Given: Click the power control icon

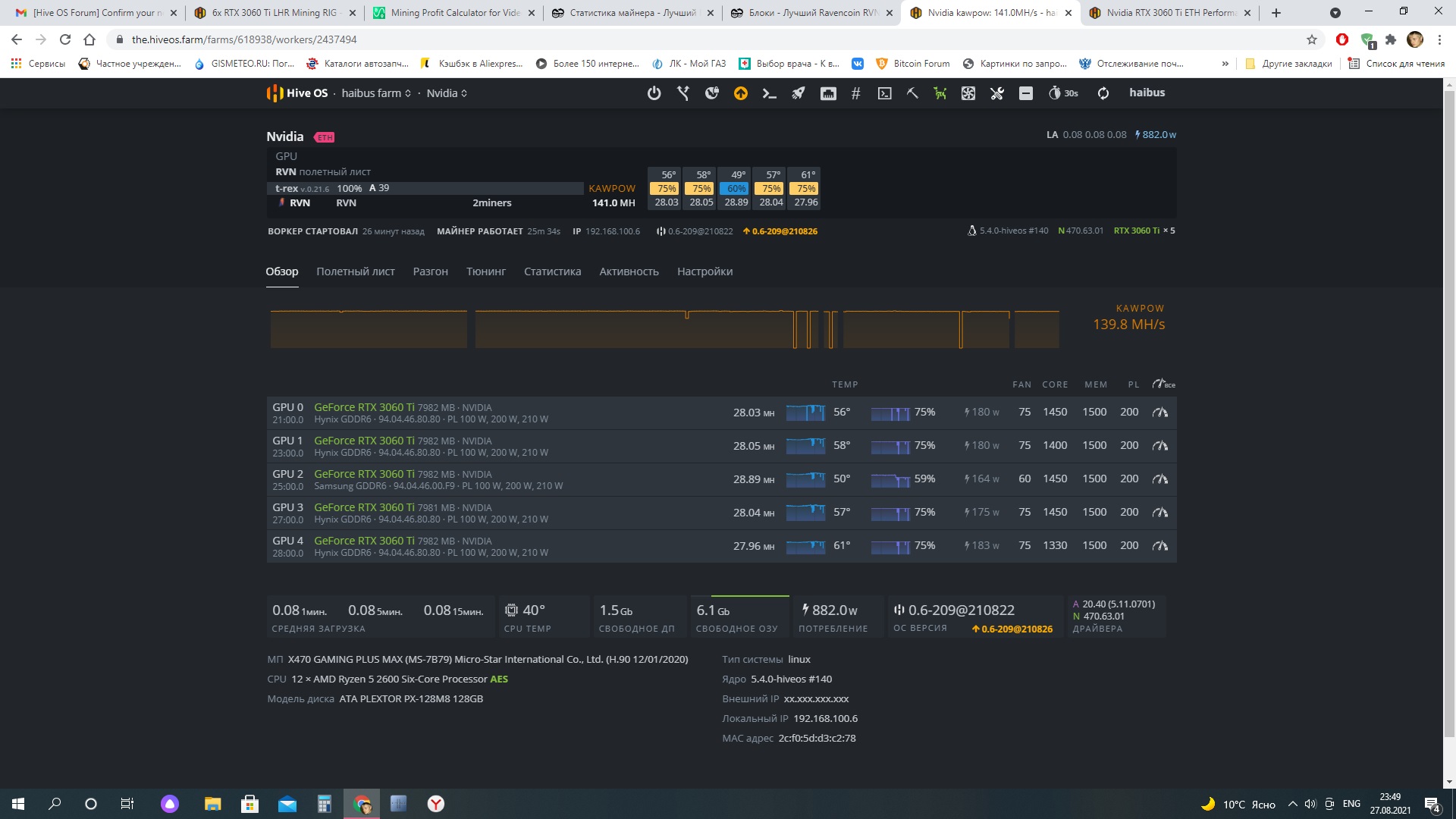Looking at the screenshot, I should click(x=654, y=93).
